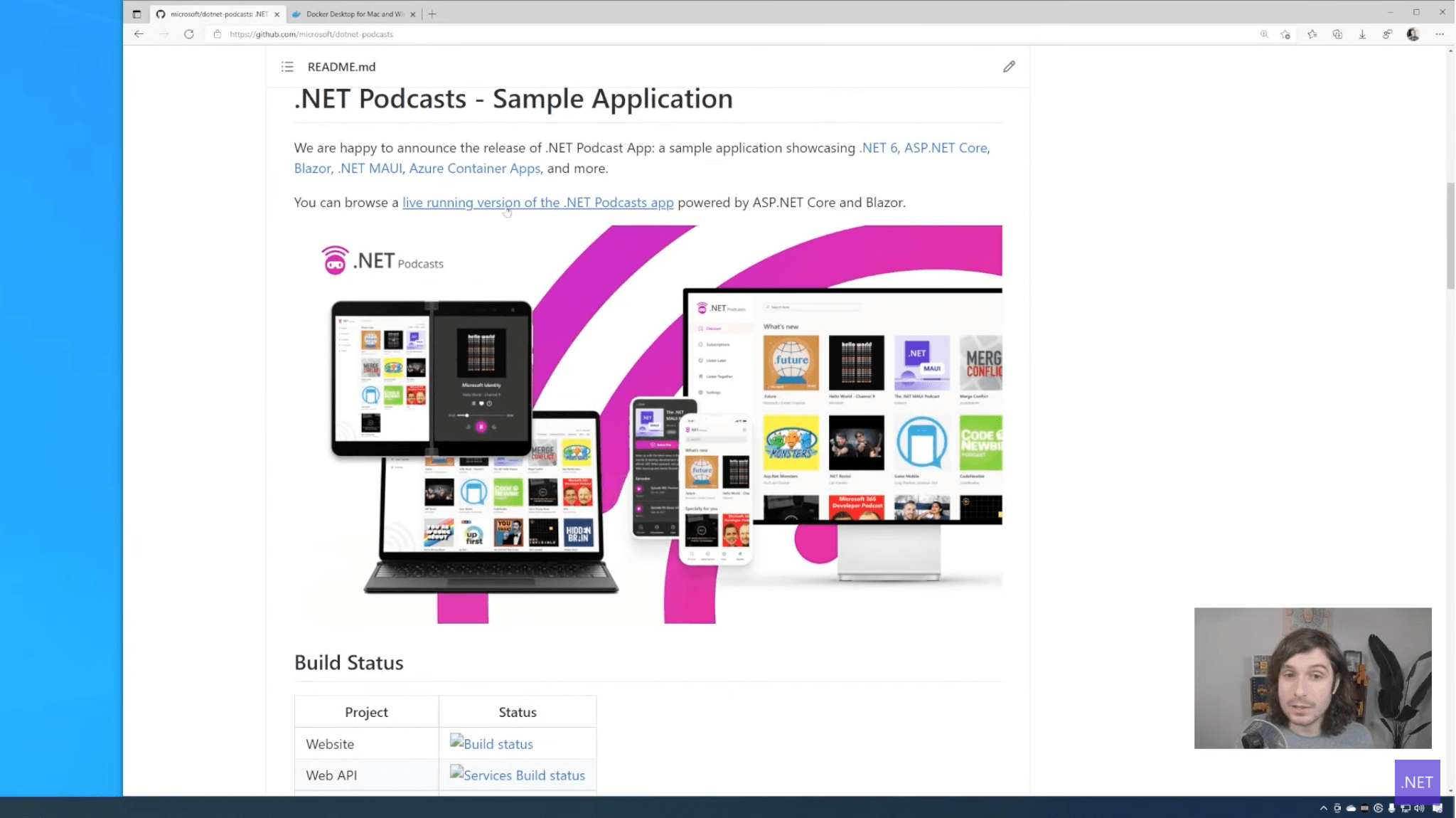Add this page to favorites
Screen dimensions: 1456x818
tap(1285, 34)
